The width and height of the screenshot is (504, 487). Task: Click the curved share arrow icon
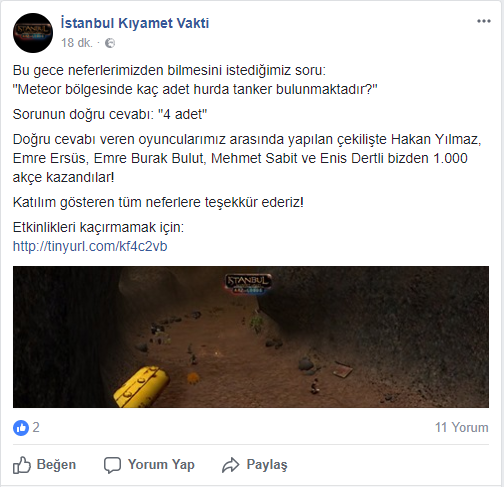click(231, 465)
